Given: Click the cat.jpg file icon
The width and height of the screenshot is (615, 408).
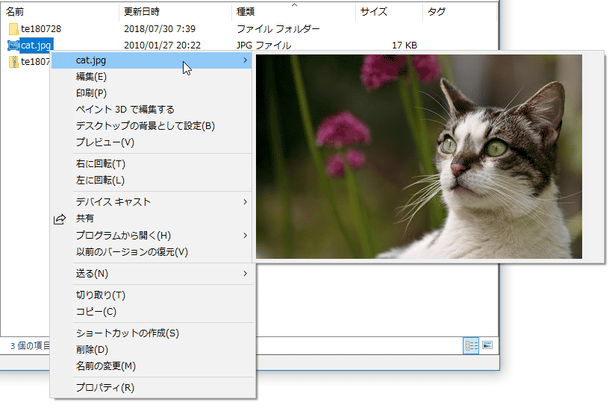Looking at the screenshot, I should pos(13,46).
